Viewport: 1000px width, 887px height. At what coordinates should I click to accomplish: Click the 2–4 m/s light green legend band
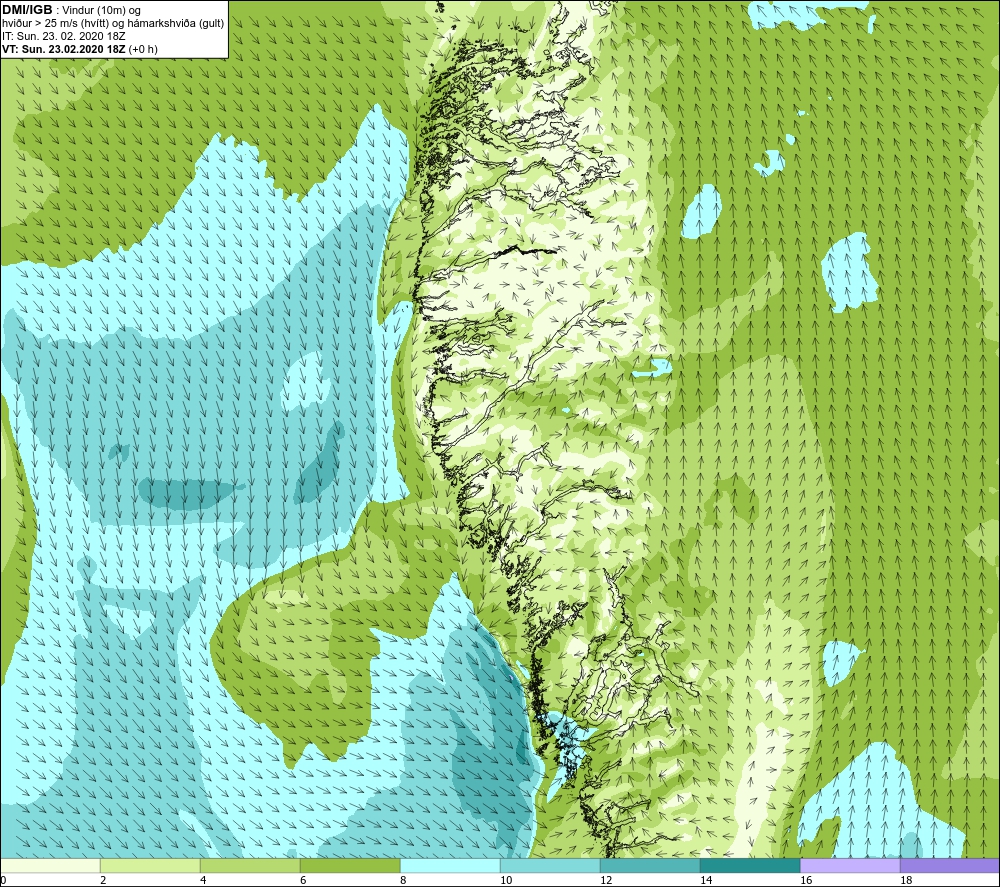pyautogui.click(x=151, y=865)
